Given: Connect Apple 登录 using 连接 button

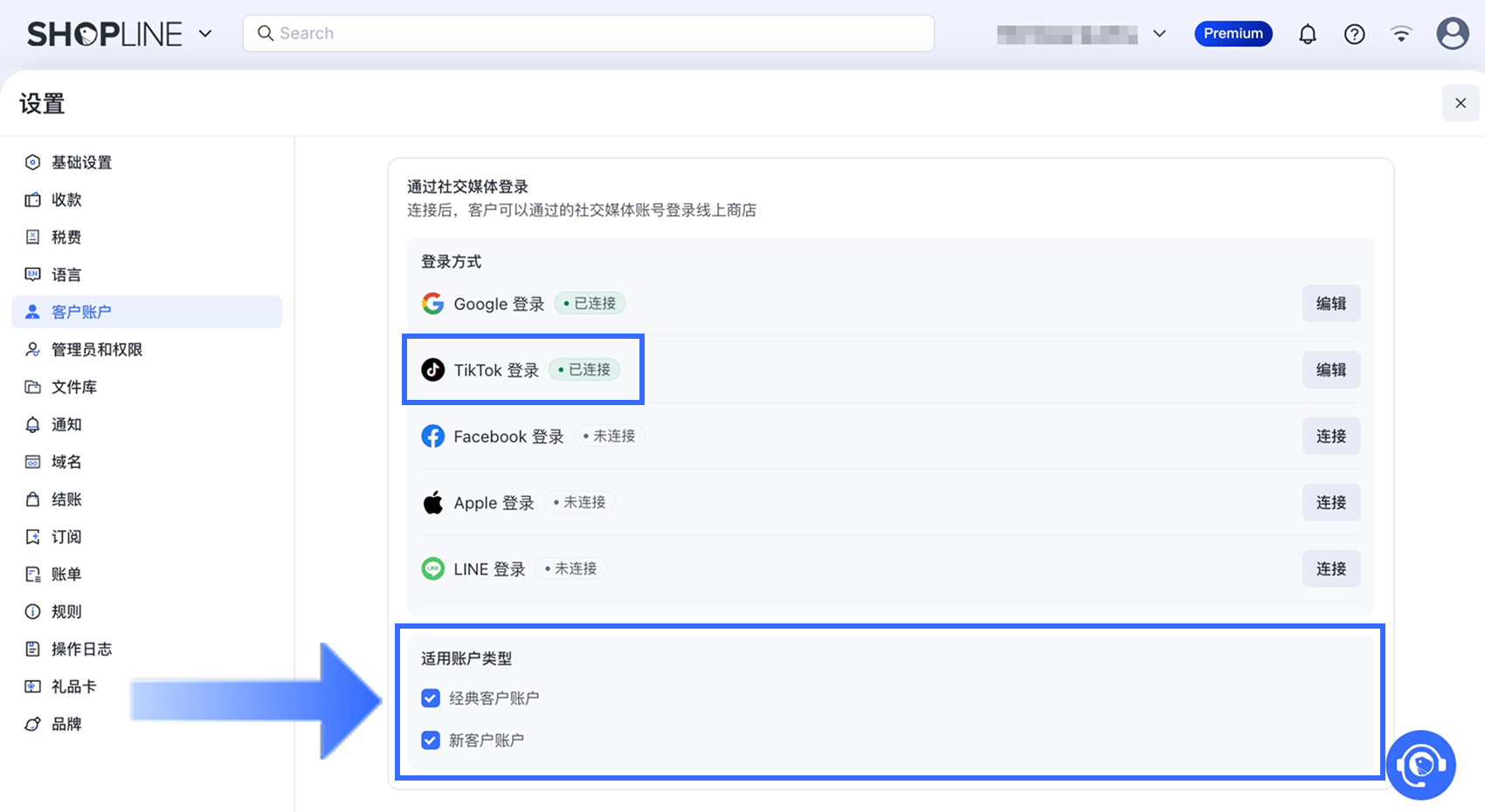Looking at the screenshot, I should tap(1330, 503).
